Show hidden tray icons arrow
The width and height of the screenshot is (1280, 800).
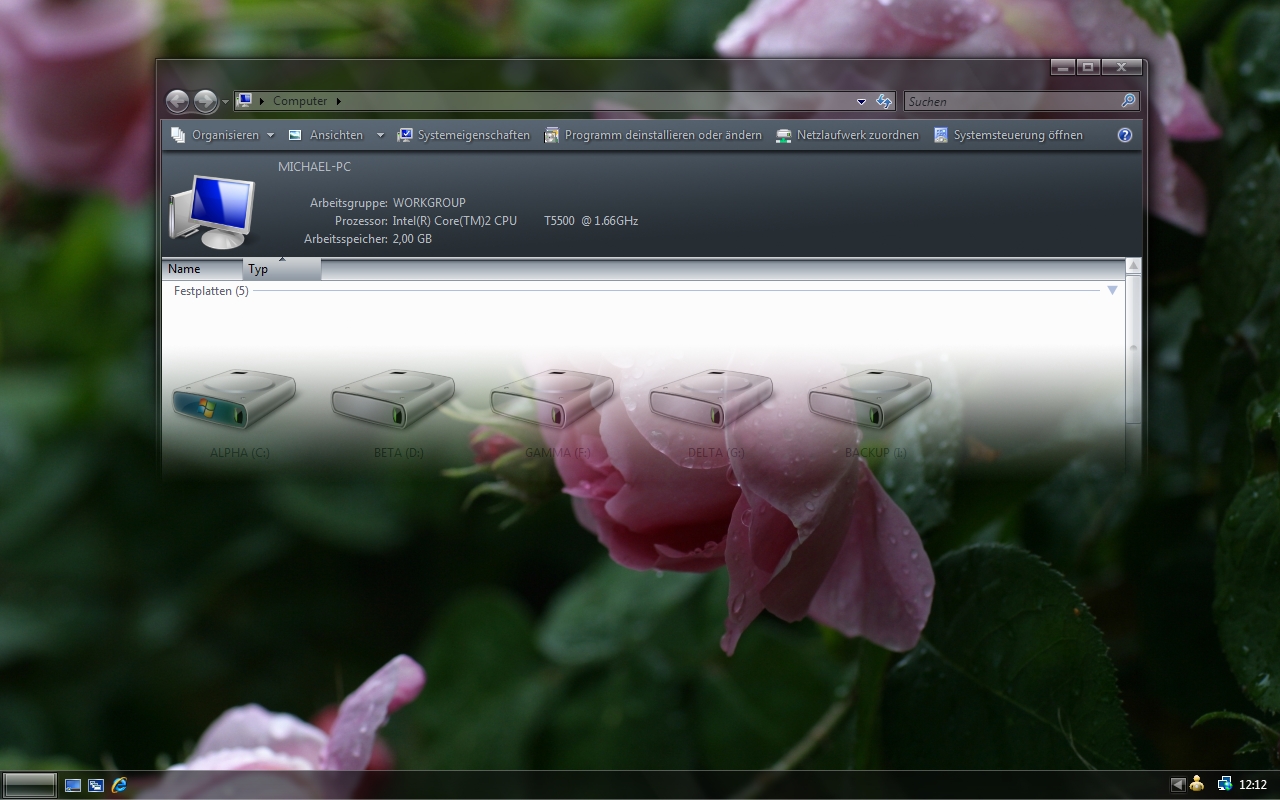pos(1178,785)
